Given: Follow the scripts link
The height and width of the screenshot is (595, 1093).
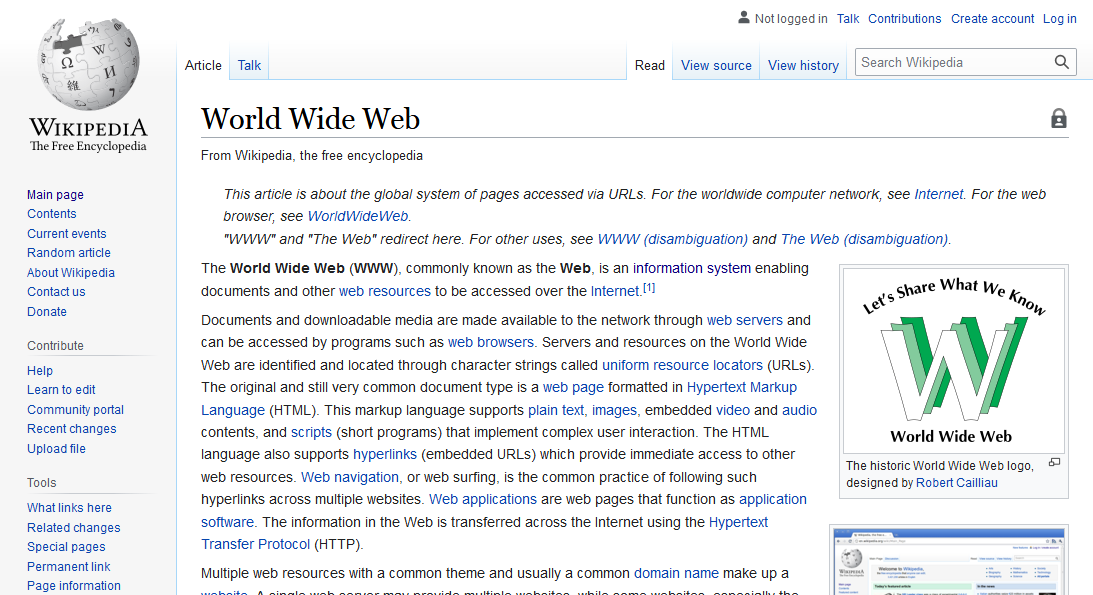Looking at the screenshot, I should 311,433.
